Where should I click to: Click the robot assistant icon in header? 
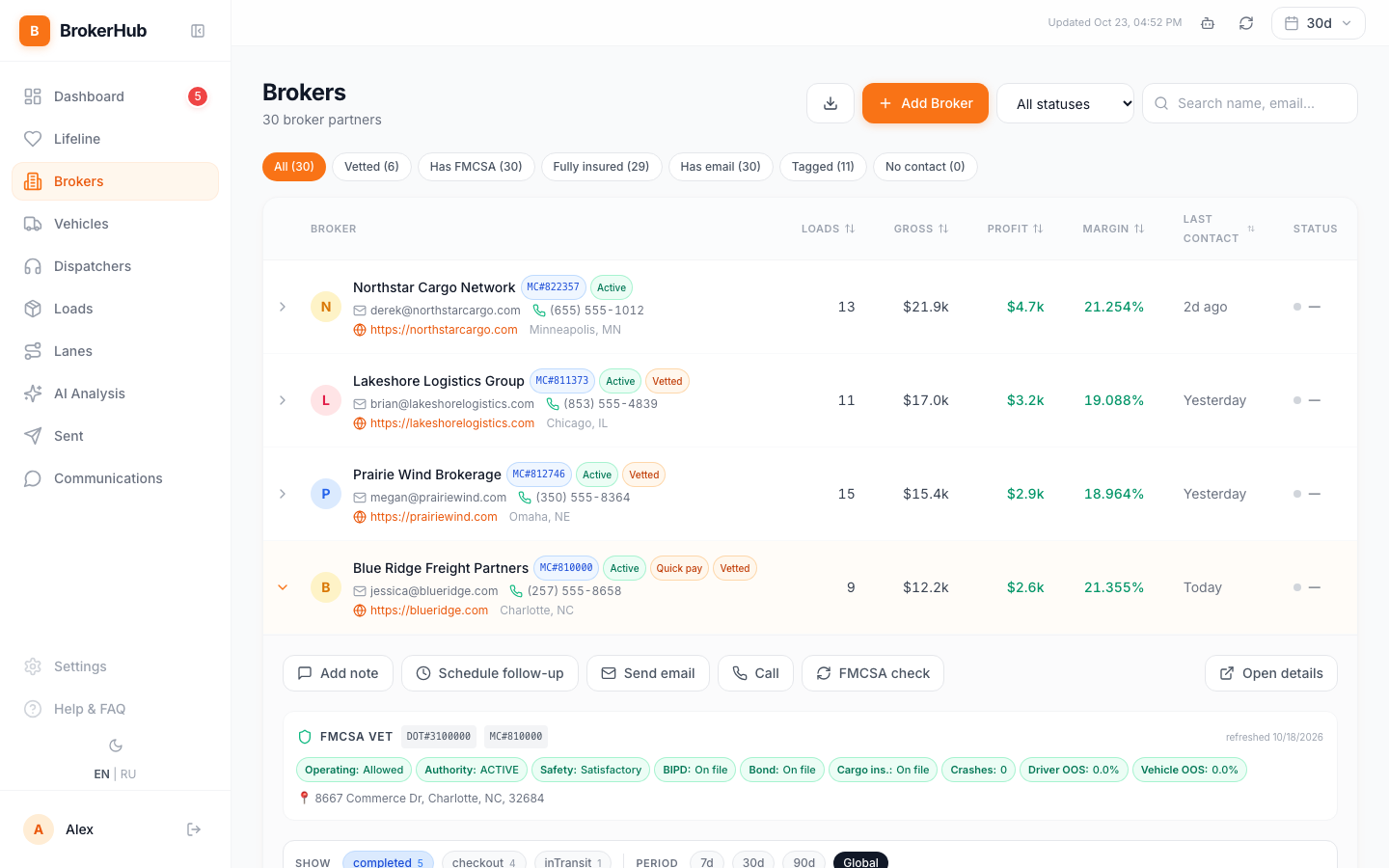pyautogui.click(x=1208, y=23)
